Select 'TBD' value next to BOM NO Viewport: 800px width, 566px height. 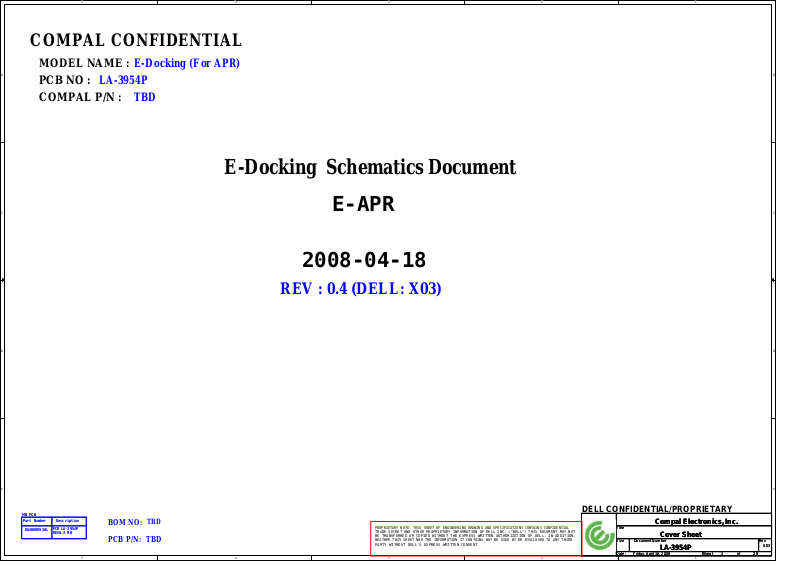click(x=154, y=522)
